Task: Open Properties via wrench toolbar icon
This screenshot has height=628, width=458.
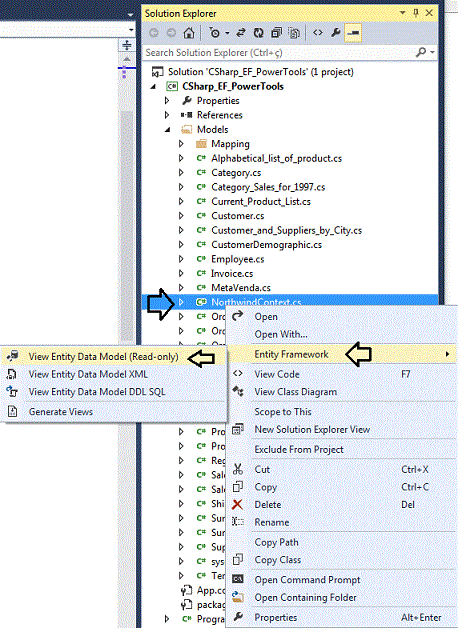Action: (x=335, y=33)
